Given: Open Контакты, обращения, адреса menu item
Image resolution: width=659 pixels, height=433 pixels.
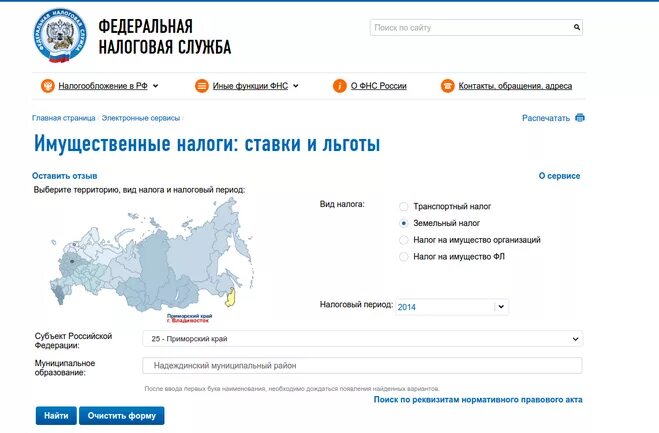Looking at the screenshot, I should [515, 86].
